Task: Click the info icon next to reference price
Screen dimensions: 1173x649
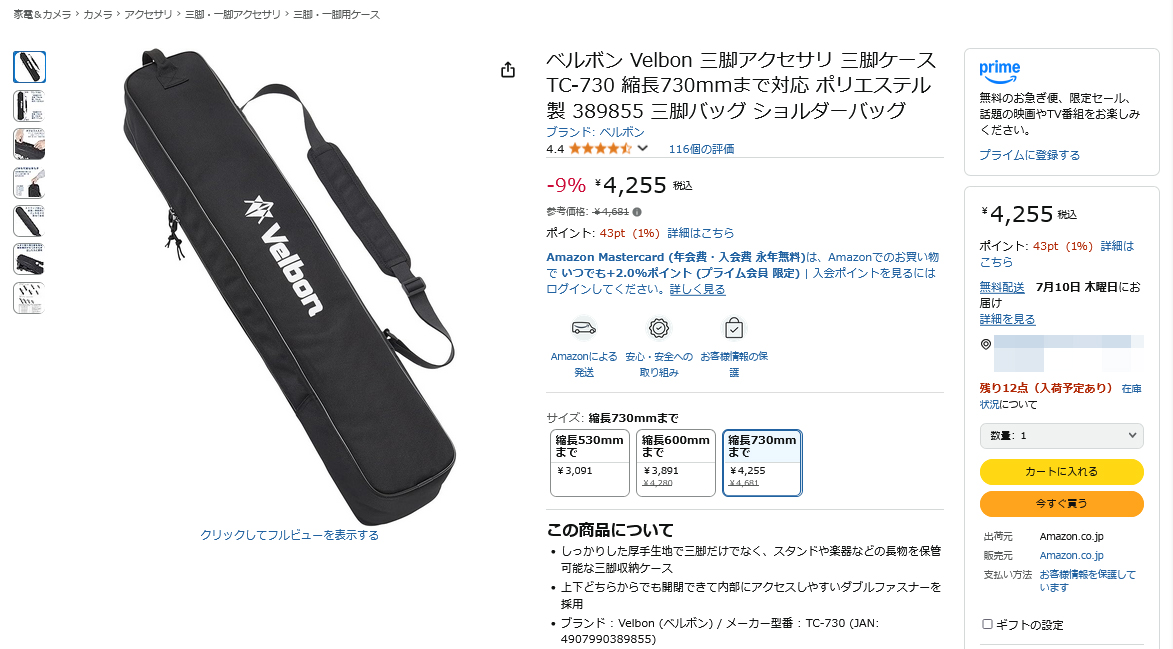Action: pyautogui.click(x=637, y=212)
